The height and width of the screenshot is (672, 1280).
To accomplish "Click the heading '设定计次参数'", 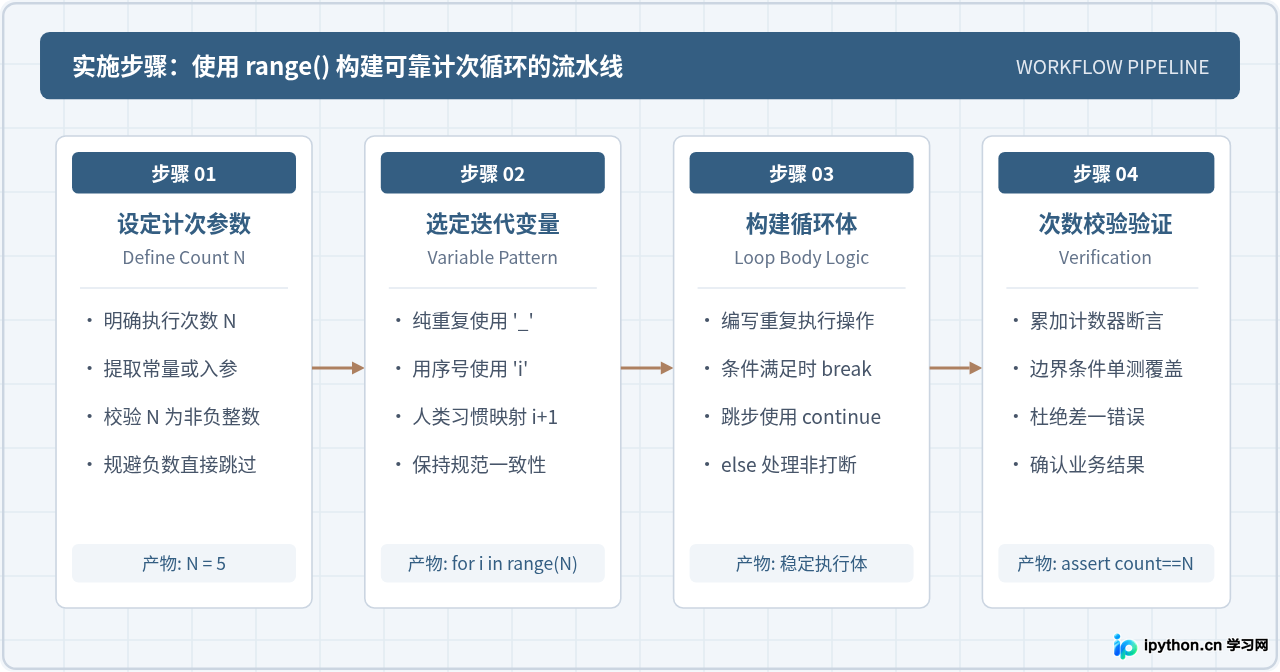I will [184, 224].
